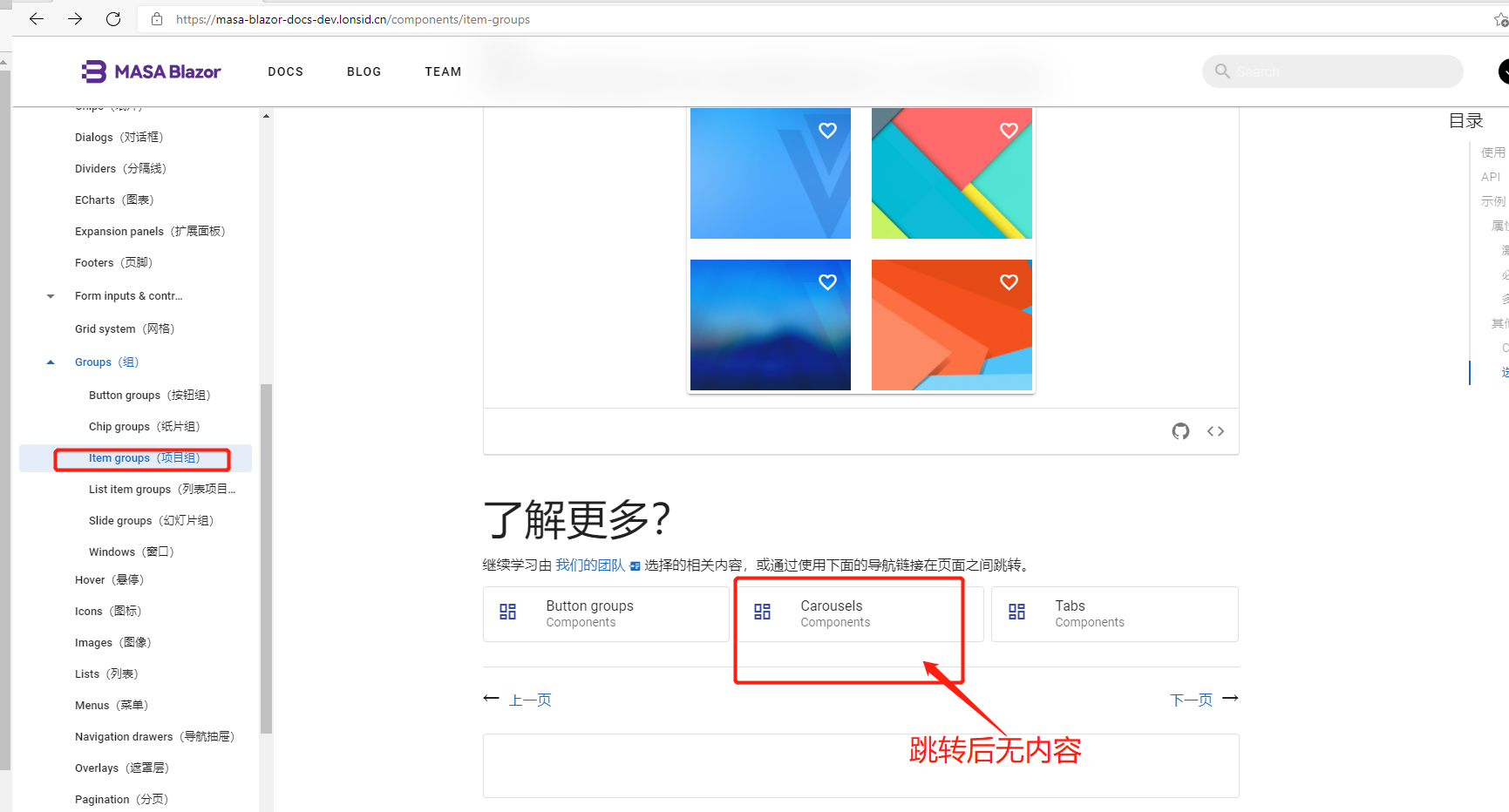This screenshot has height=812, width=1509.
Task: Click the browser forward arrow
Action: pyautogui.click(x=75, y=18)
